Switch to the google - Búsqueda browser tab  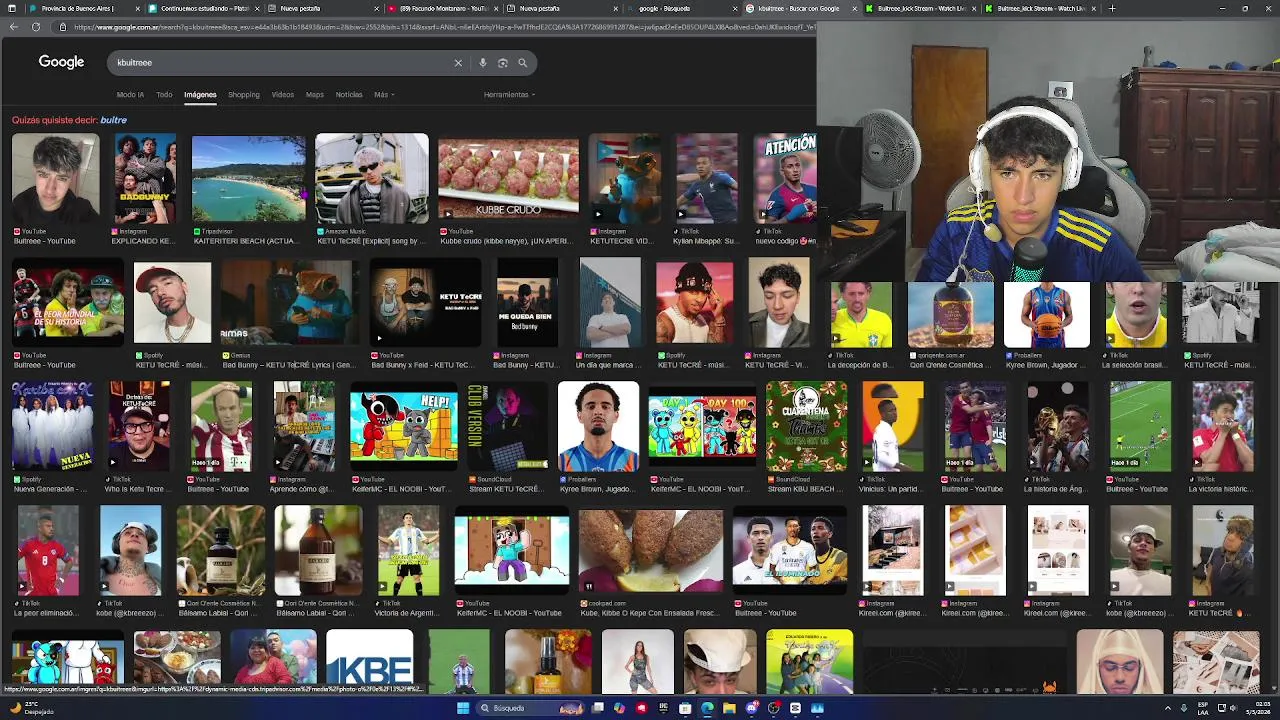click(682, 8)
